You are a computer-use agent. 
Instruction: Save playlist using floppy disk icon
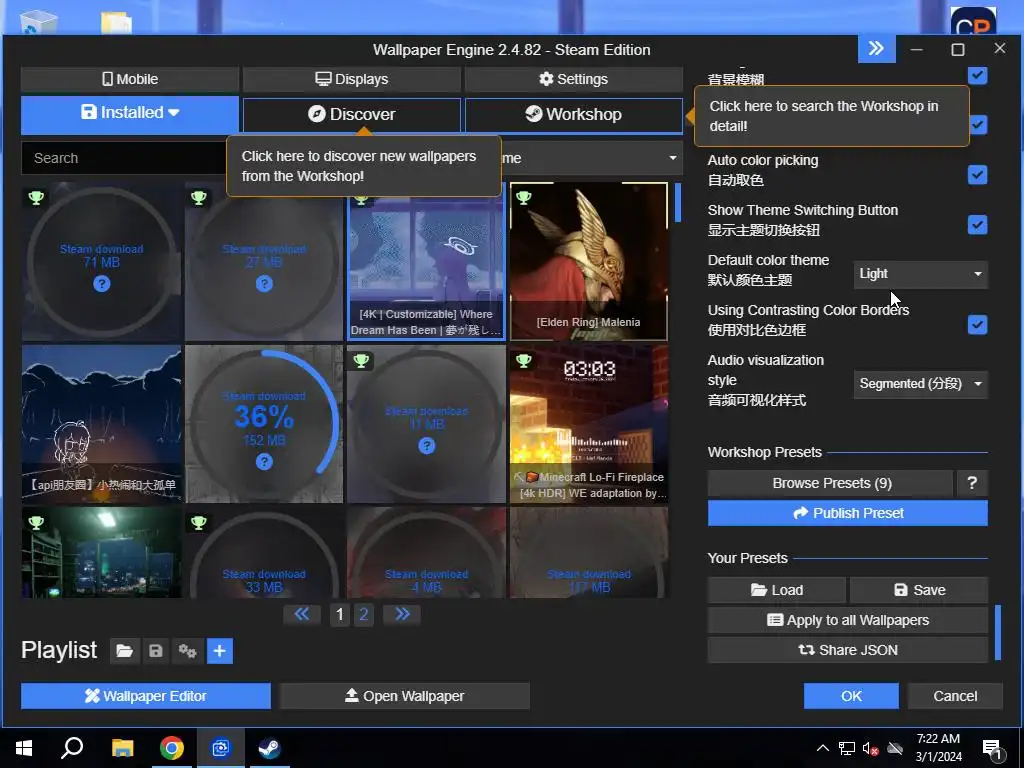point(155,651)
